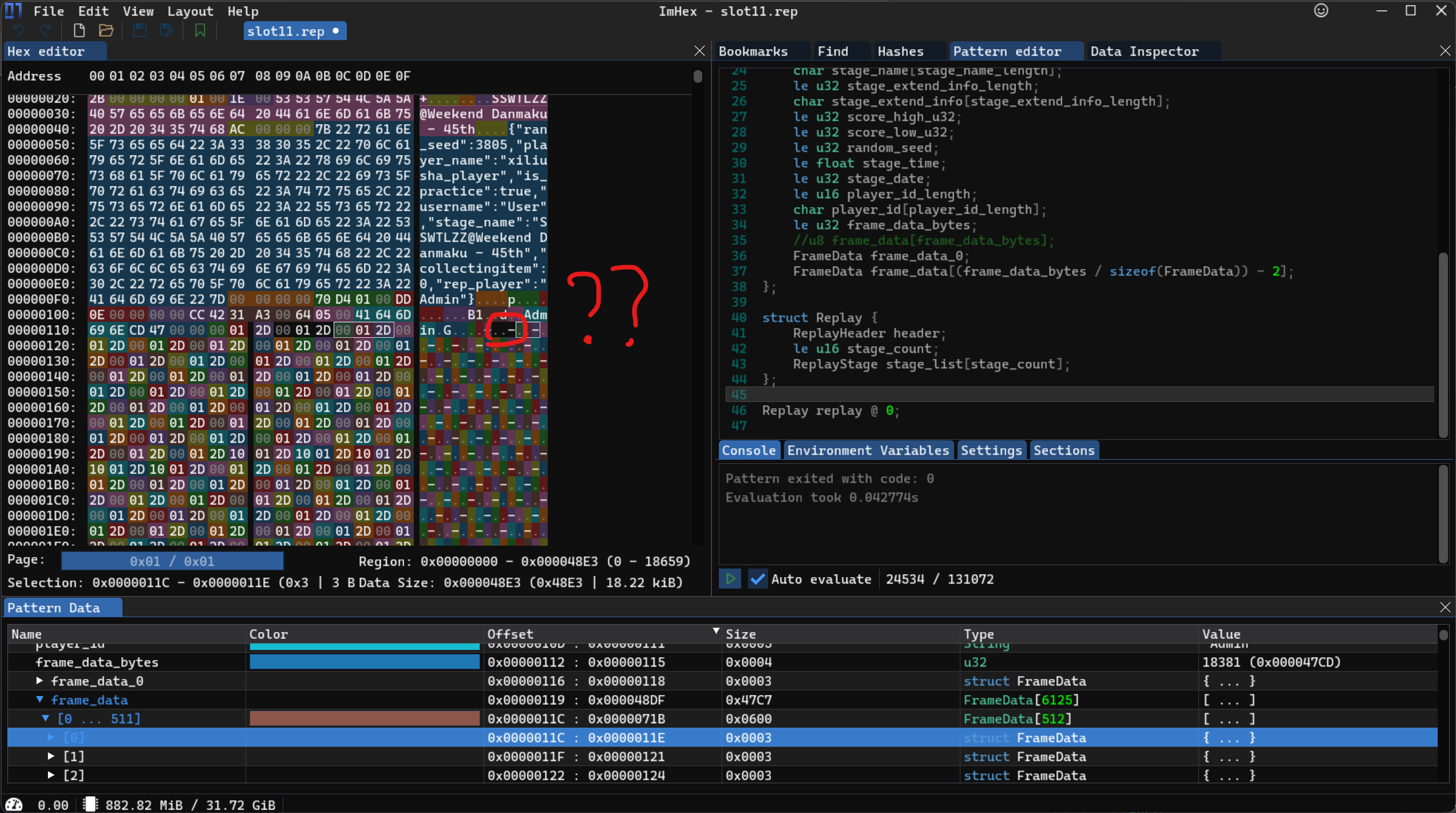Open the pattern Settings tab
The height and width of the screenshot is (813, 1456).
point(991,451)
